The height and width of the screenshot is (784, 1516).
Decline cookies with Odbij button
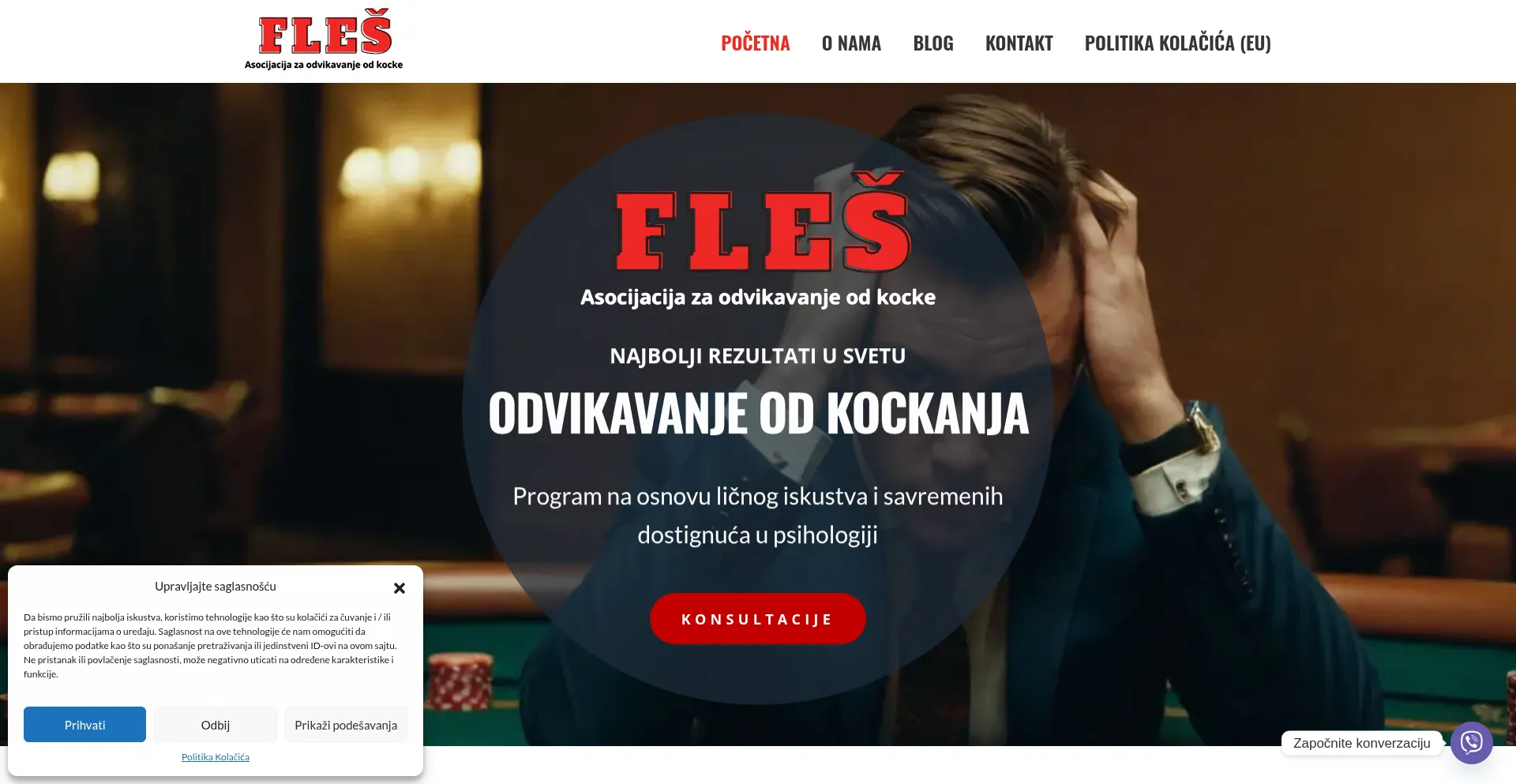pyautogui.click(x=216, y=725)
